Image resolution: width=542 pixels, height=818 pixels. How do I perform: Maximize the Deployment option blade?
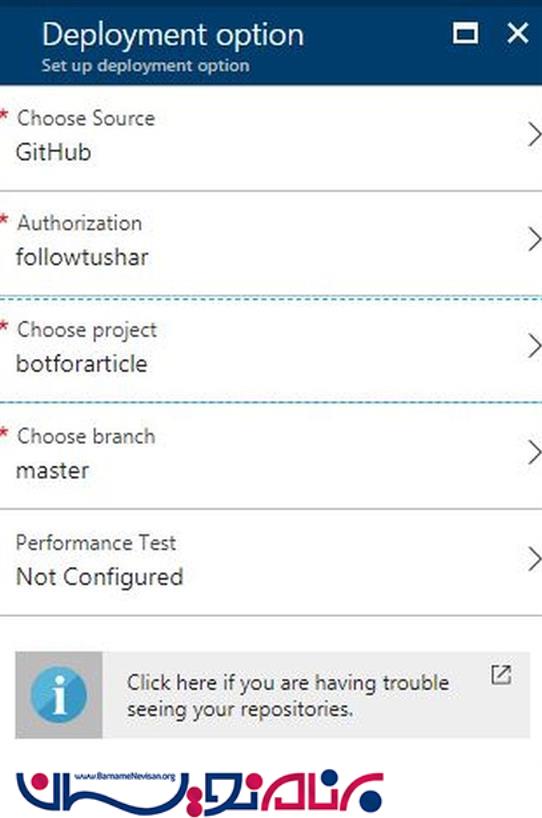pos(465,33)
